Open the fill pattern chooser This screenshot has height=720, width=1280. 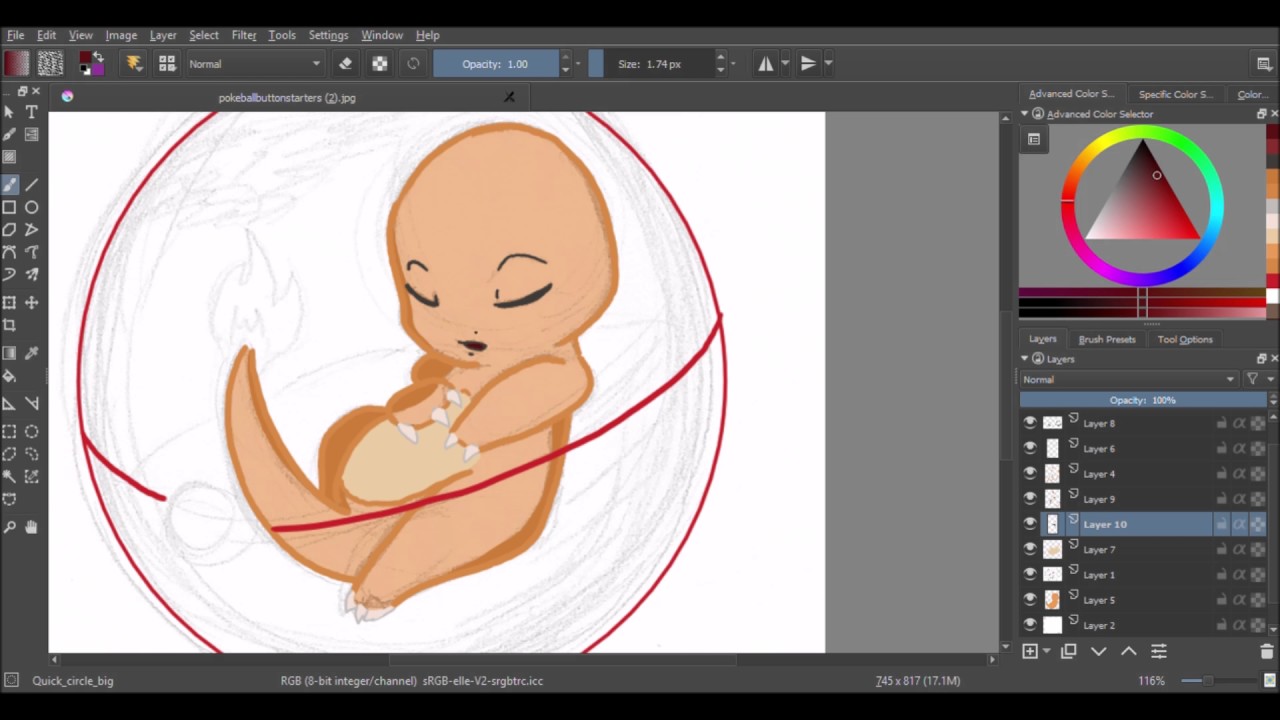coord(50,64)
